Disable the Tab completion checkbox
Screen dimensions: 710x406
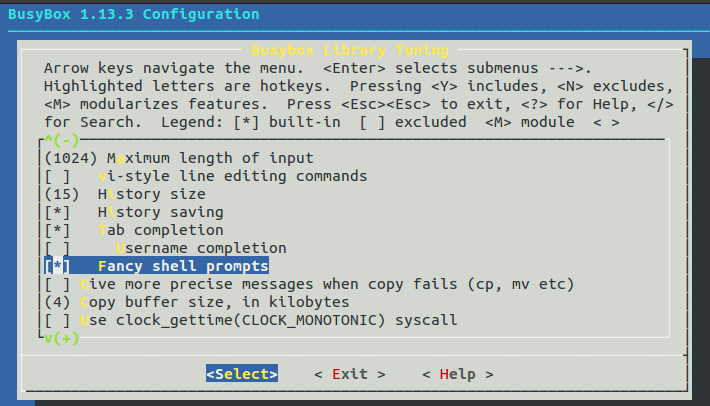click(x=58, y=230)
